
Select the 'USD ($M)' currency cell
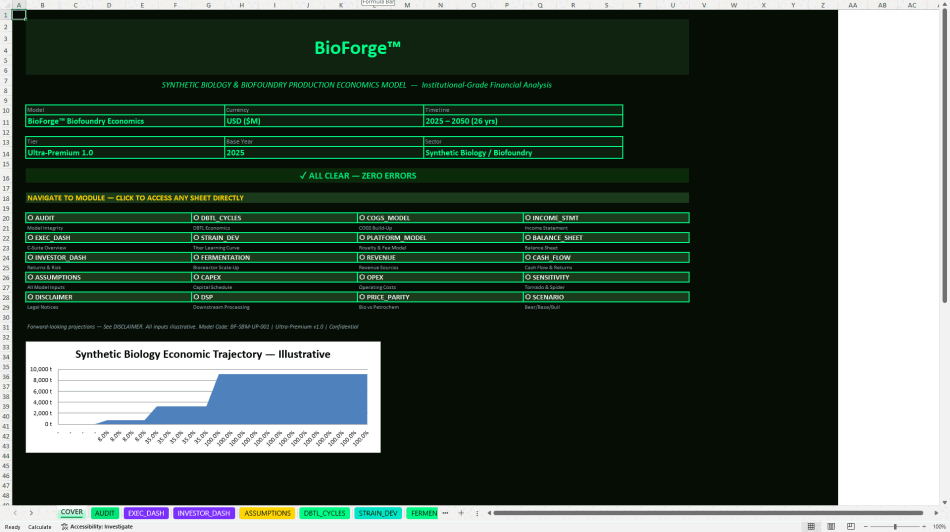click(x=324, y=121)
